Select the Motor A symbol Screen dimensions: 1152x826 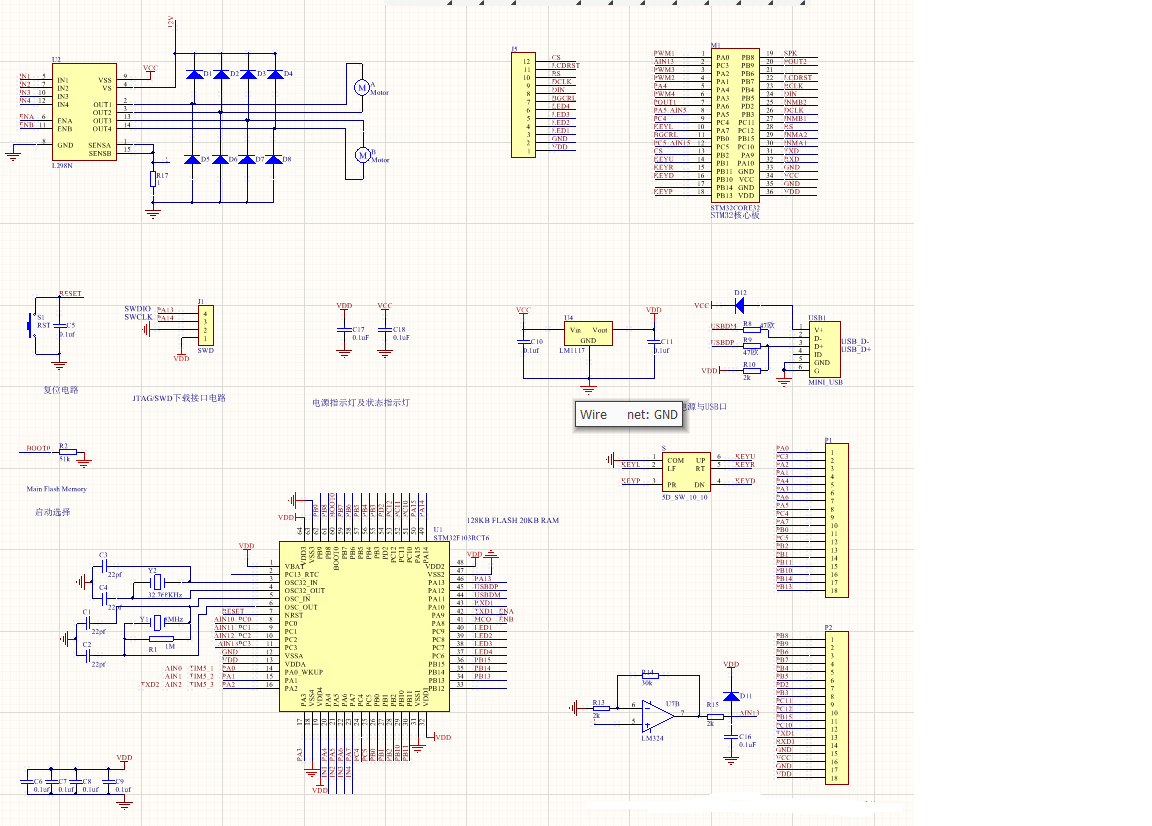pyautogui.click(x=361, y=87)
